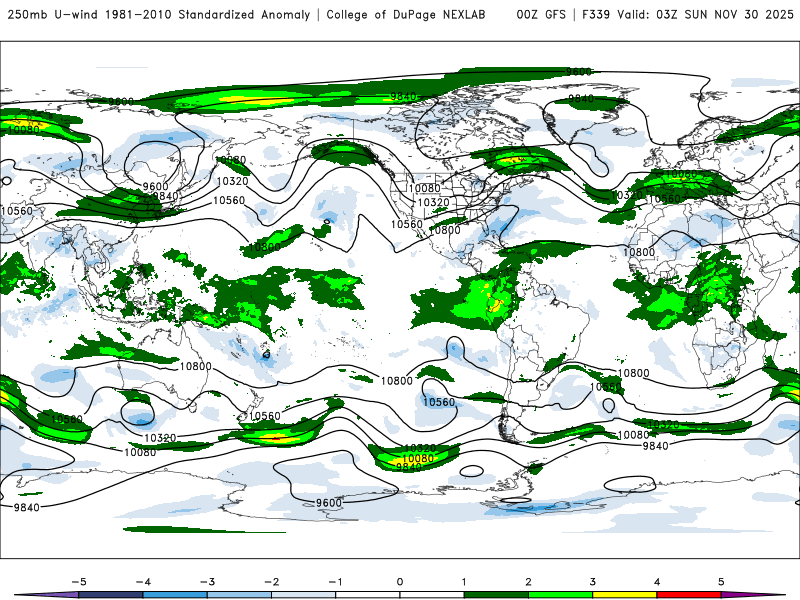This screenshot has width=800, height=600.
Task: Click the '5' colorbar tick label
Action: (x=721, y=582)
